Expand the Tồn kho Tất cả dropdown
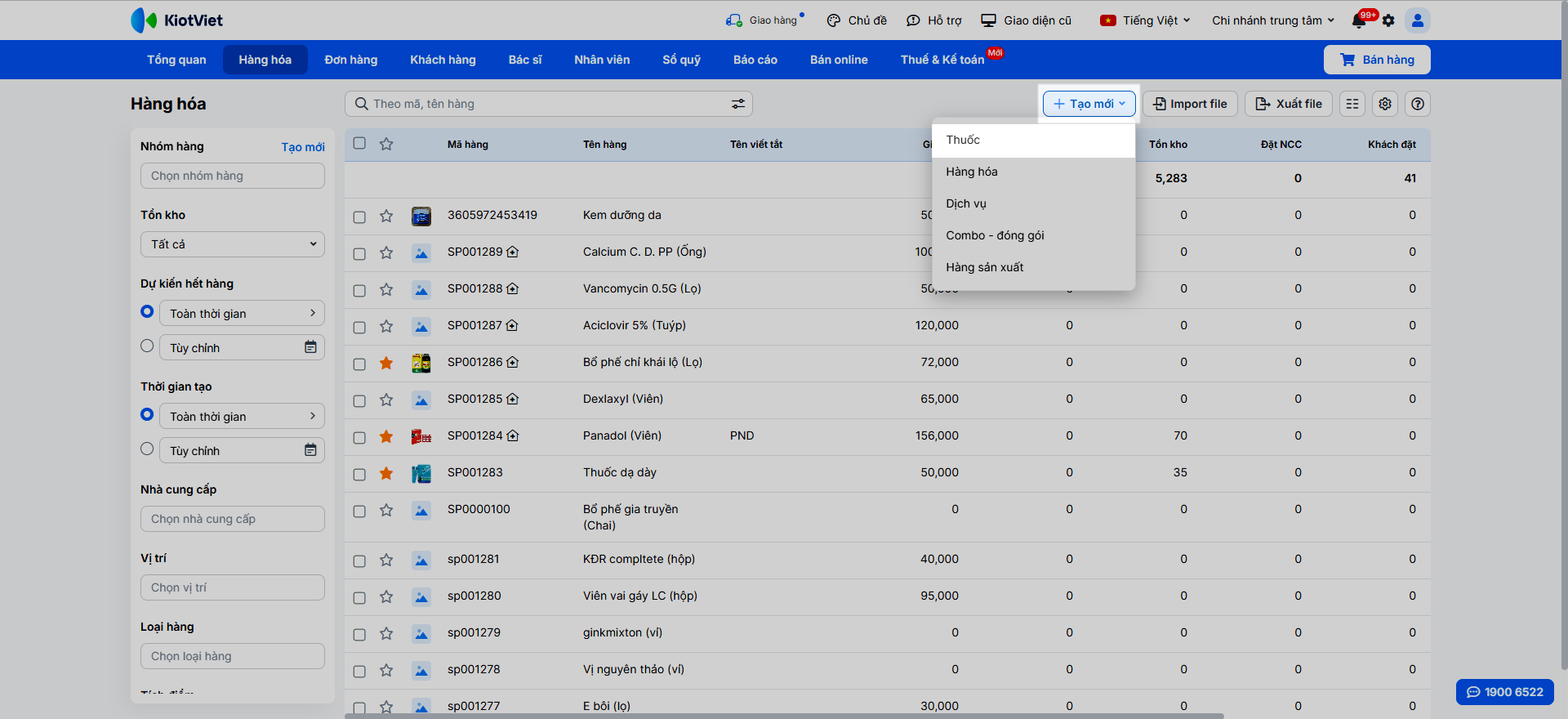 (x=233, y=244)
